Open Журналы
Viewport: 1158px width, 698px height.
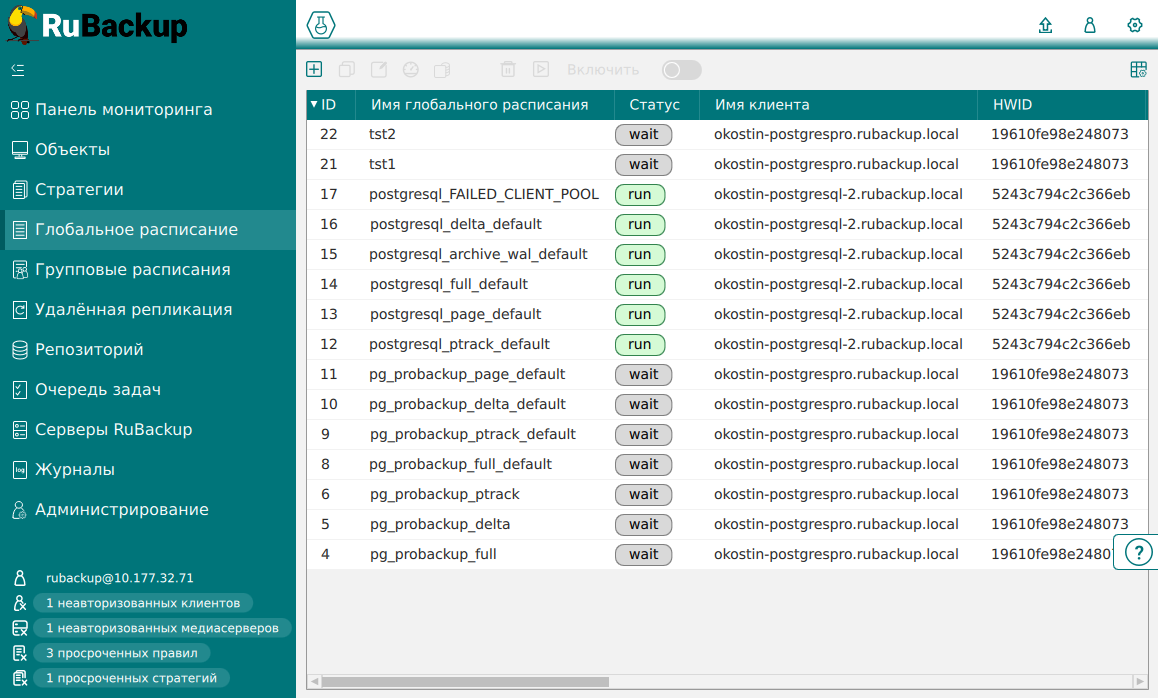tap(148, 469)
